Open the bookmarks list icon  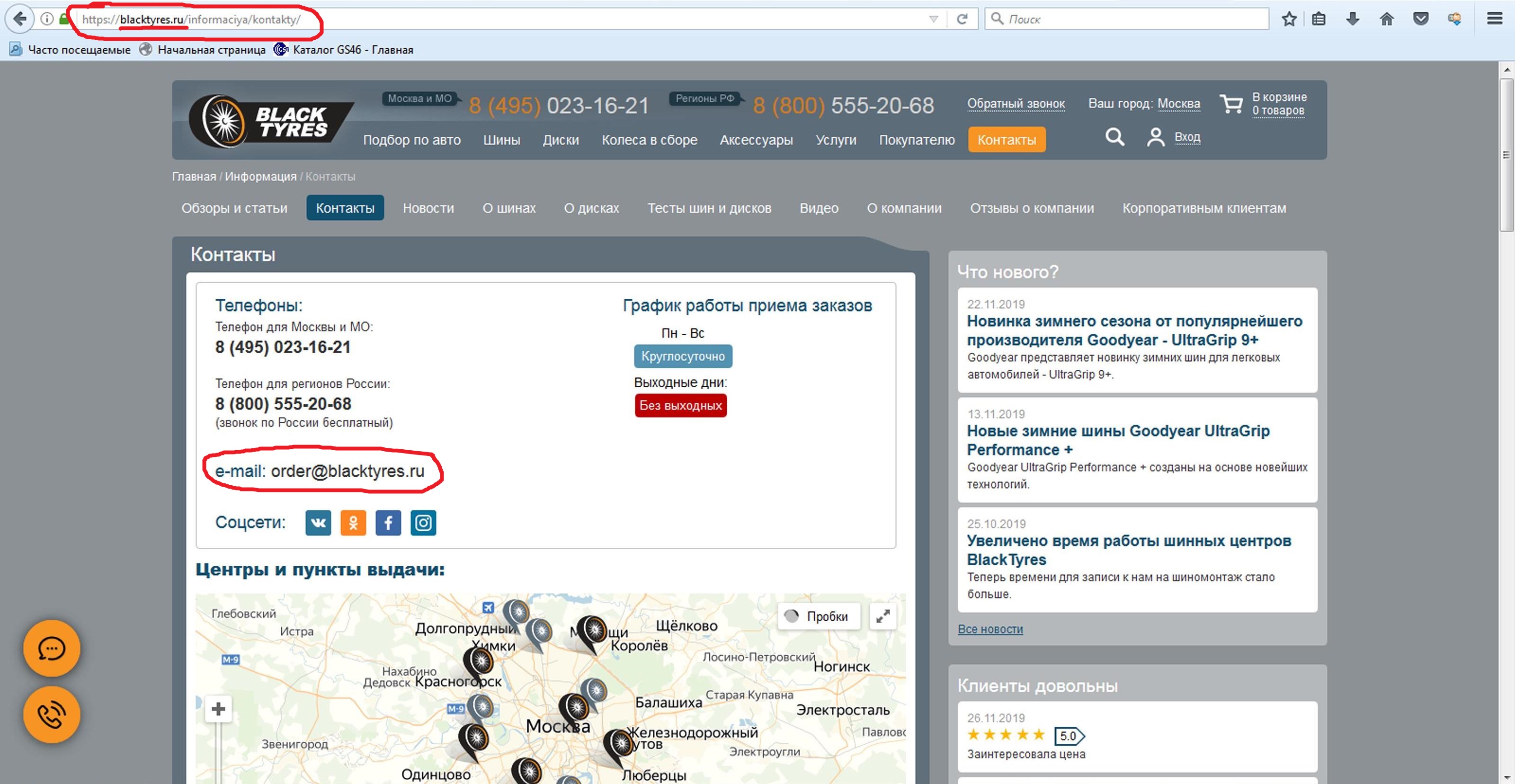[x=1319, y=19]
